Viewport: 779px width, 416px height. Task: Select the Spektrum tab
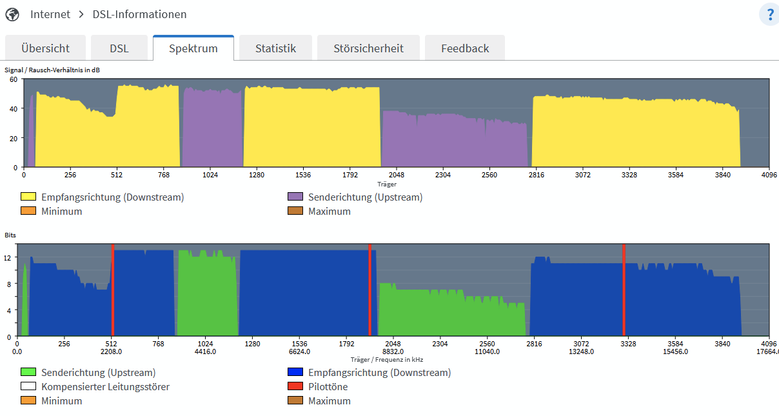(x=193, y=48)
